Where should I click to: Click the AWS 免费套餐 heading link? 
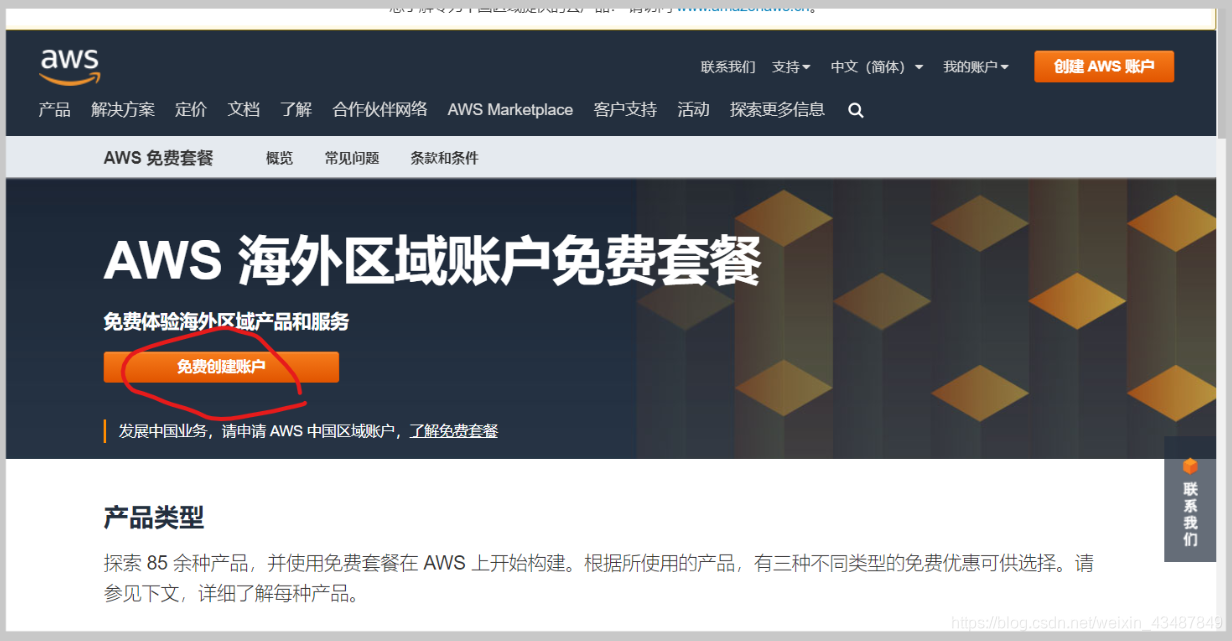click(x=158, y=158)
